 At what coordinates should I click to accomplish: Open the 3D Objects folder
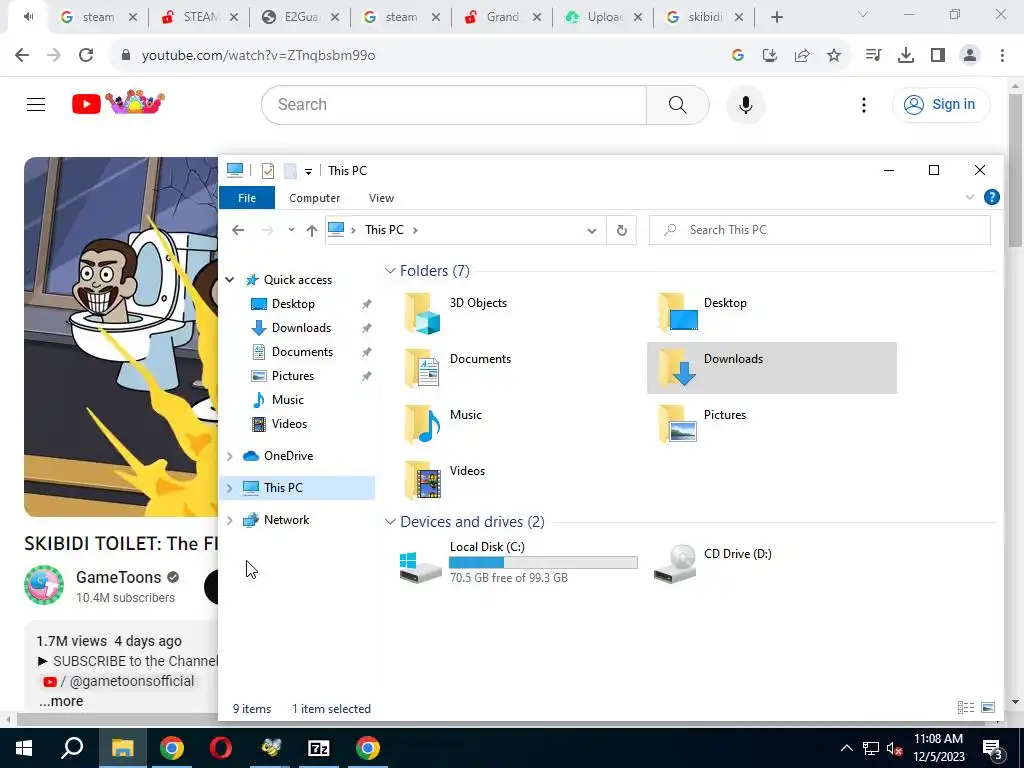[x=456, y=312]
